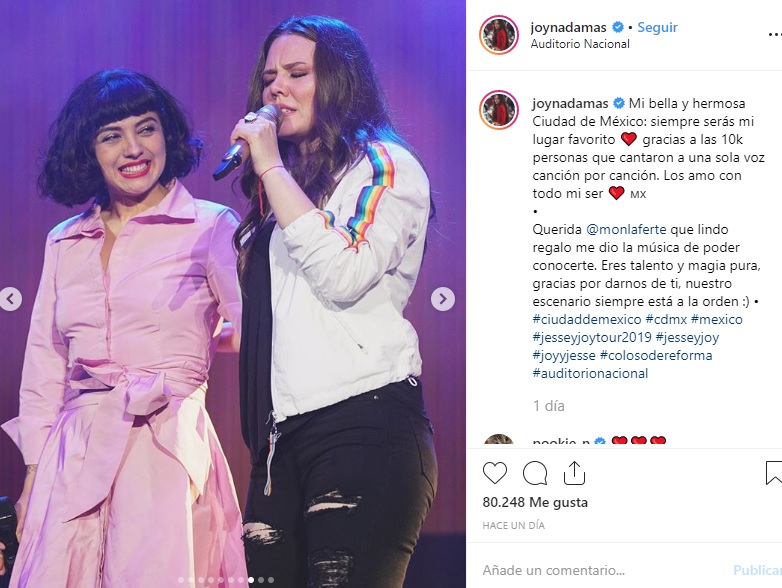View the 80.248 Me gusta likes list
Image resolution: width=782 pixels, height=588 pixels.
(x=535, y=502)
